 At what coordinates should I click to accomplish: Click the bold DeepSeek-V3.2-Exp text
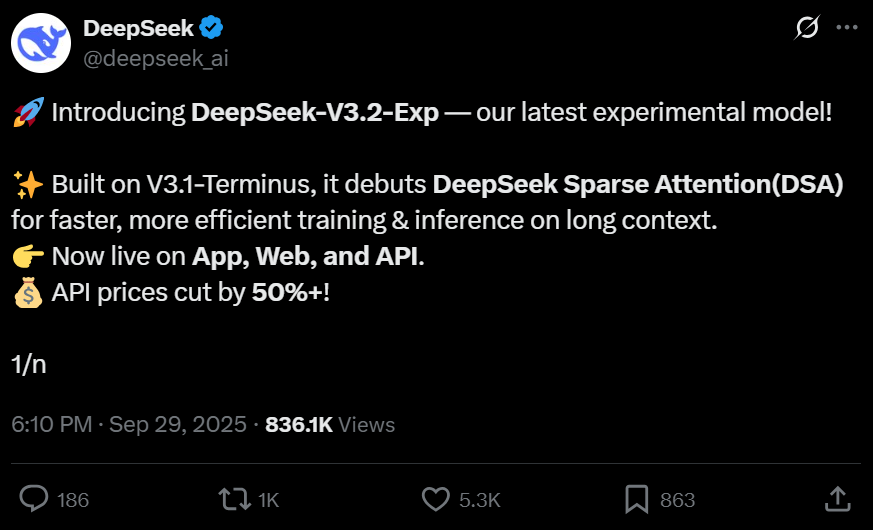click(314, 112)
